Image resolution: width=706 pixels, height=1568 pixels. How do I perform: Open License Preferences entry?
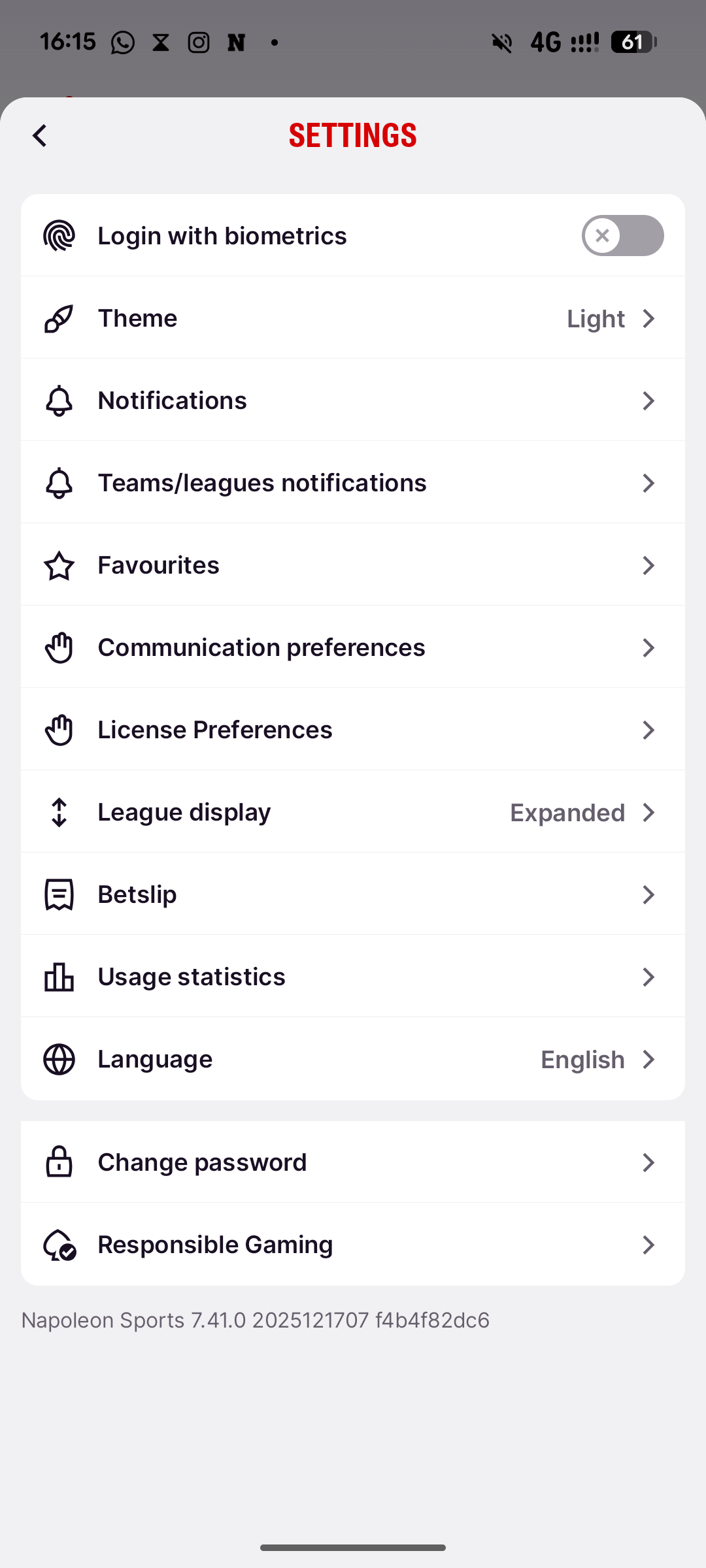click(214, 730)
